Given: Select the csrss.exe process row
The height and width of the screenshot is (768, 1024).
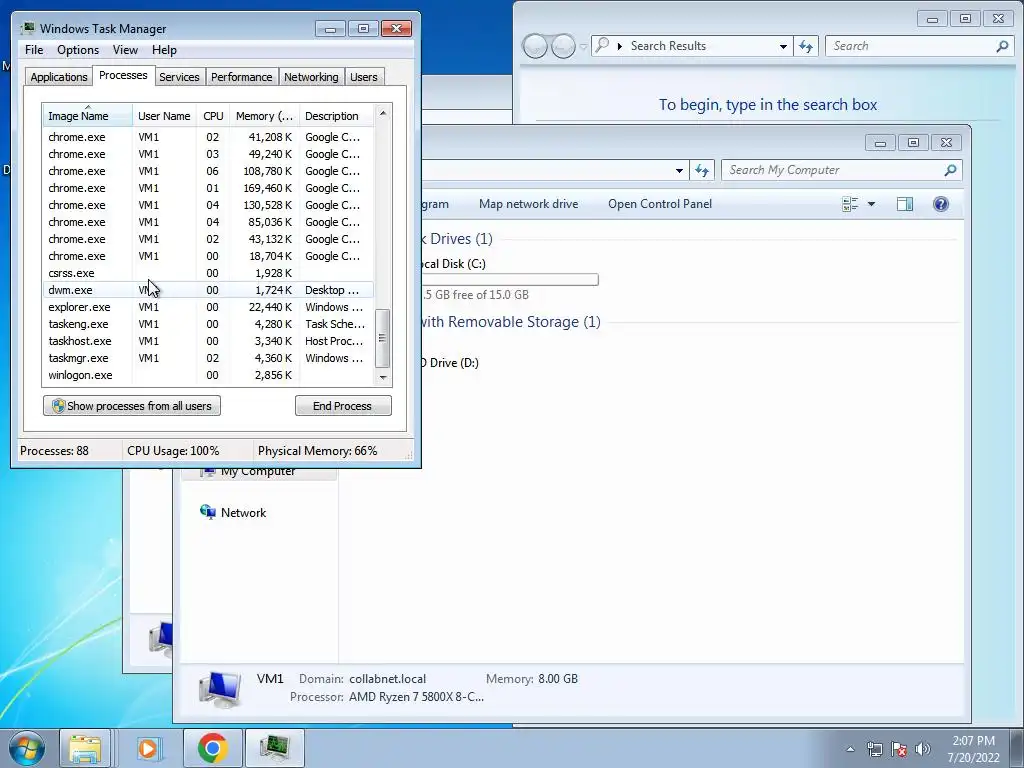Looking at the screenshot, I should (x=208, y=273).
